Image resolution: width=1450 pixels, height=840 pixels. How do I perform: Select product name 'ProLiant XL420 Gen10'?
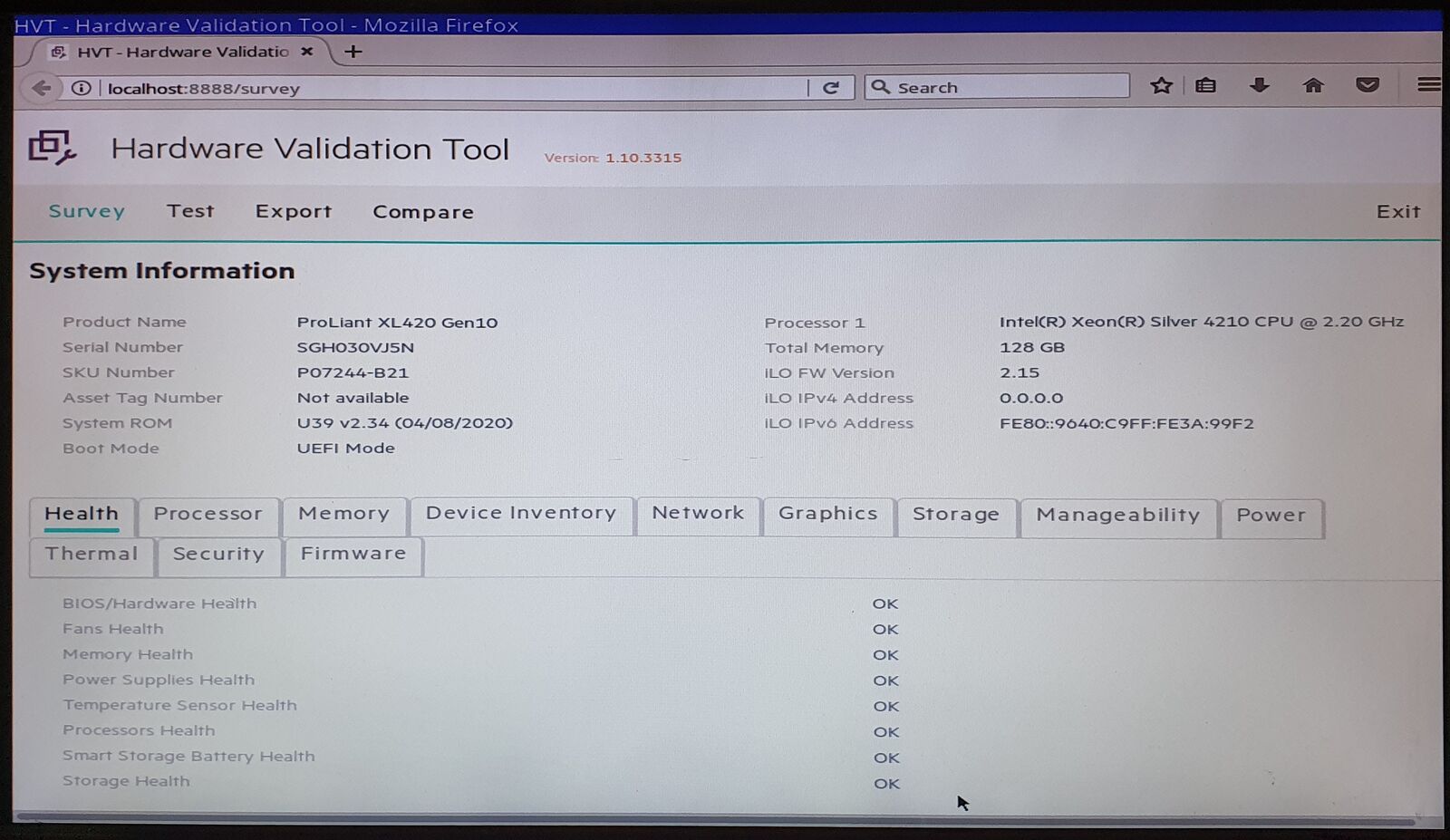397,323
